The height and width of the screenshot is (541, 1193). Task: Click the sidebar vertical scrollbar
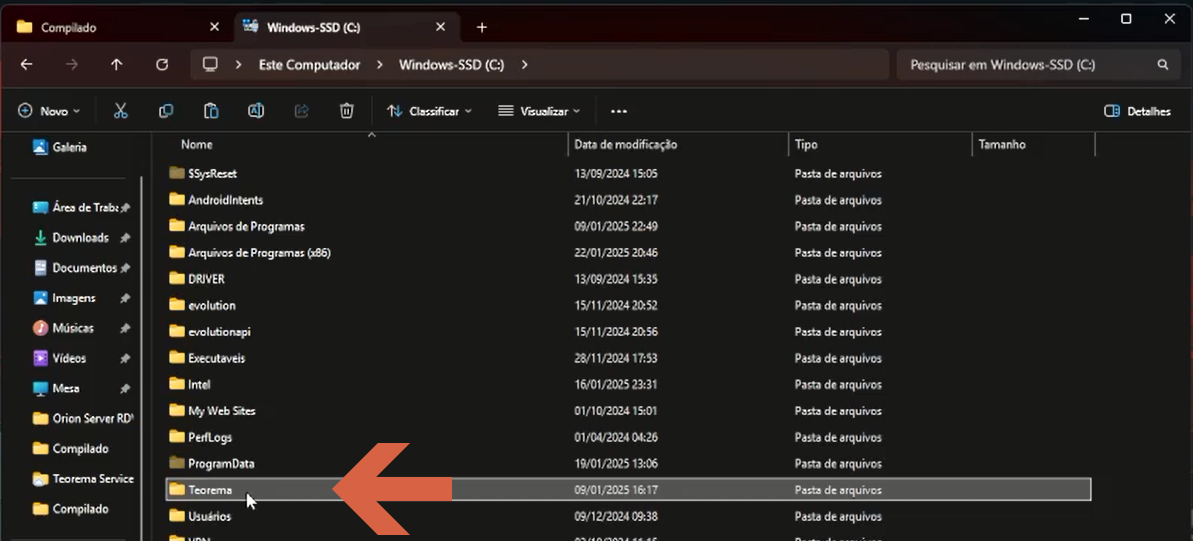tap(142, 356)
